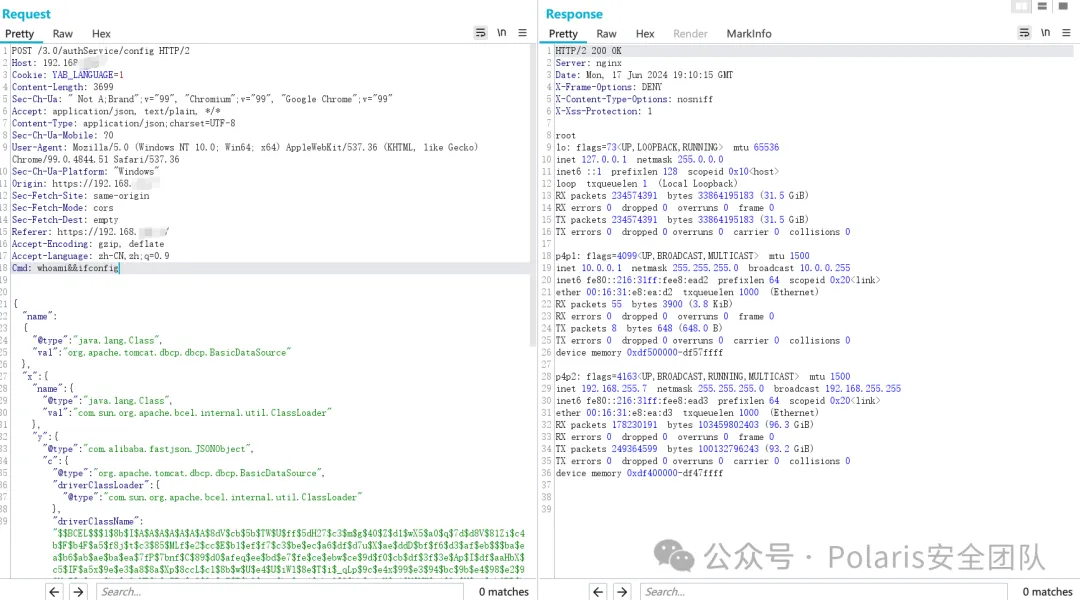Switch Request view to Hex tab
1080x600 pixels.
pos(101,34)
